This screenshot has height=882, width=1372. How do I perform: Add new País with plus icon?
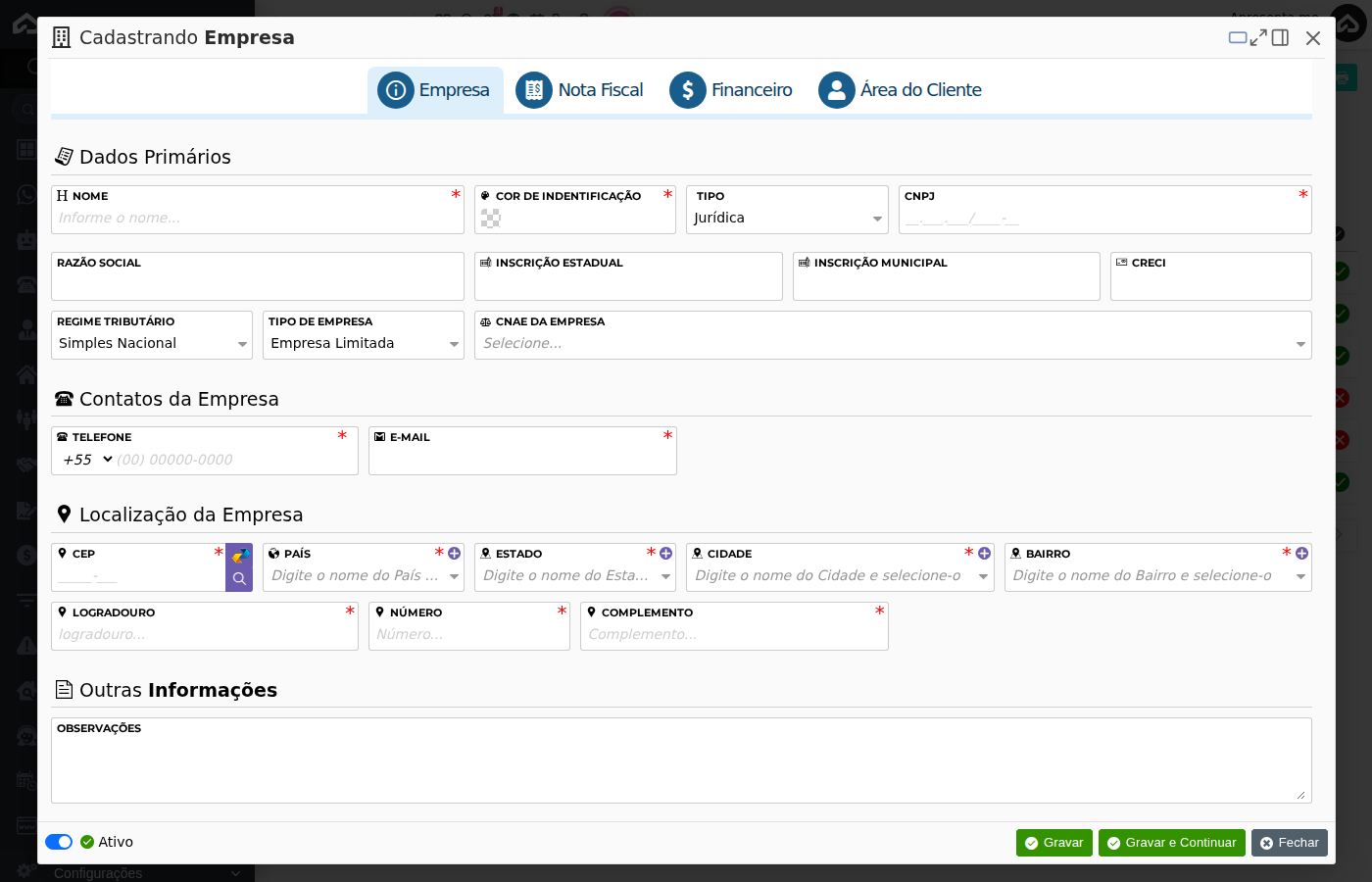click(454, 554)
